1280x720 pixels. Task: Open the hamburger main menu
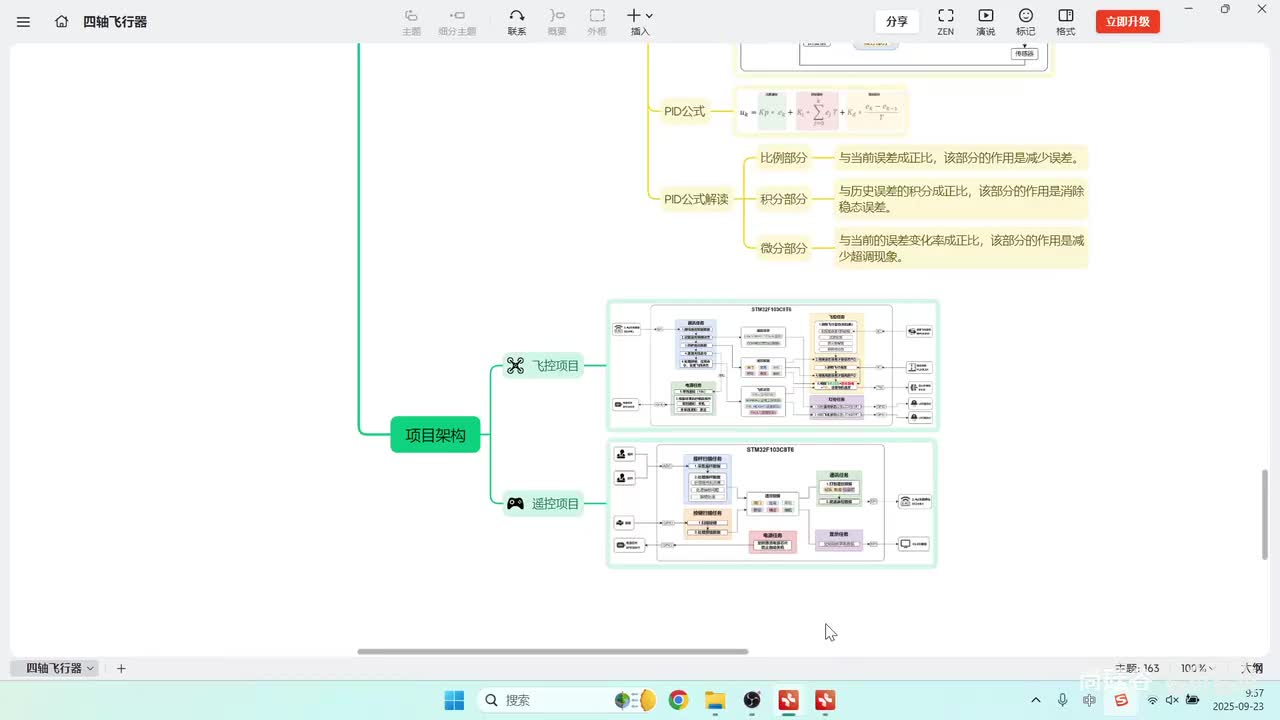[24, 21]
